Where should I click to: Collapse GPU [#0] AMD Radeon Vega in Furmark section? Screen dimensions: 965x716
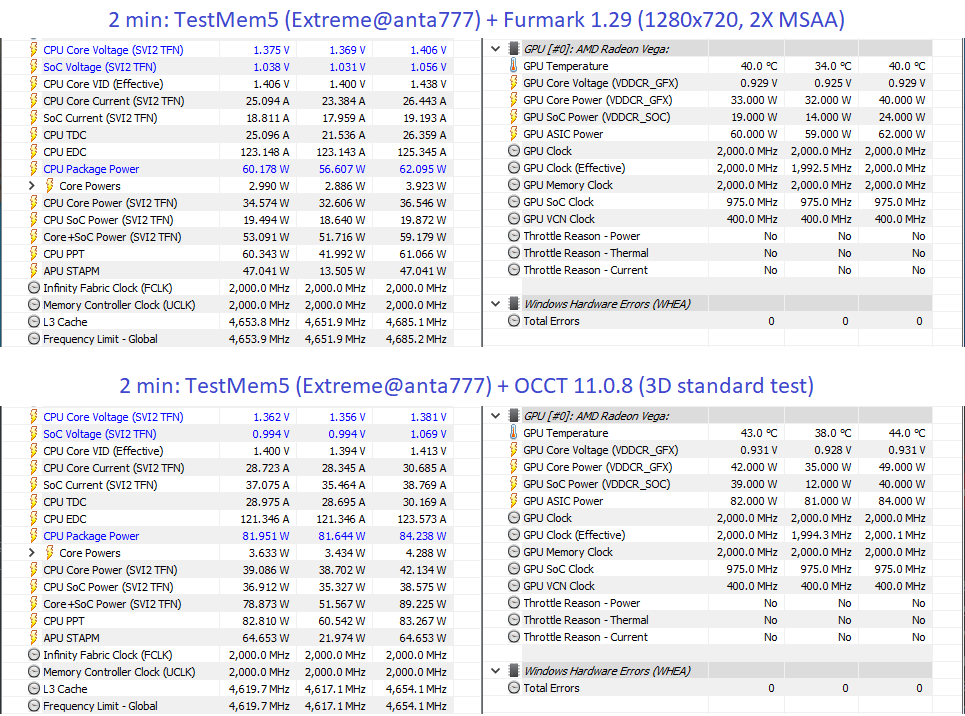coord(495,49)
